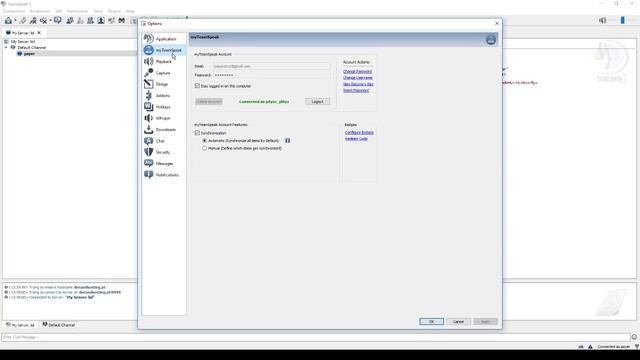The width and height of the screenshot is (640, 360).
Task: Click the mute microphone toolbar icon
Action: tap(43, 20)
